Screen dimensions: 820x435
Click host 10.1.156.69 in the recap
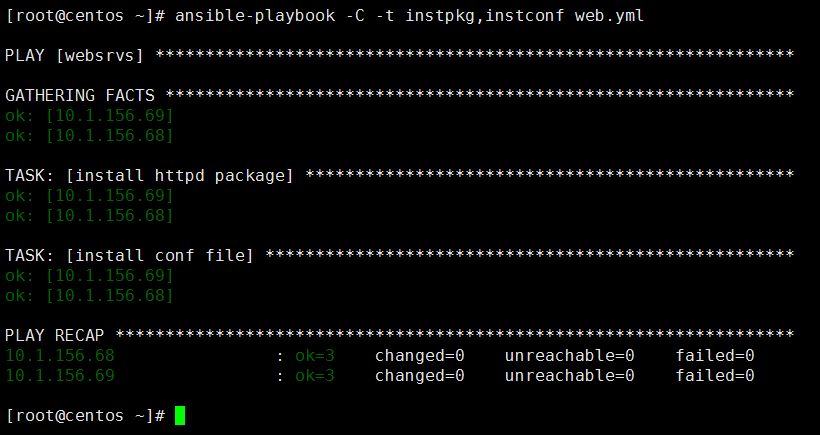[x=60, y=375]
